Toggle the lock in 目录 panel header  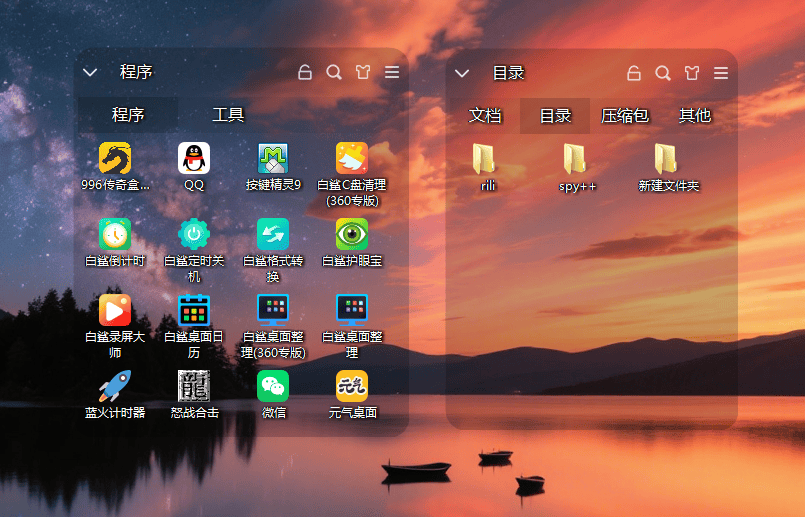pyautogui.click(x=634, y=73)
